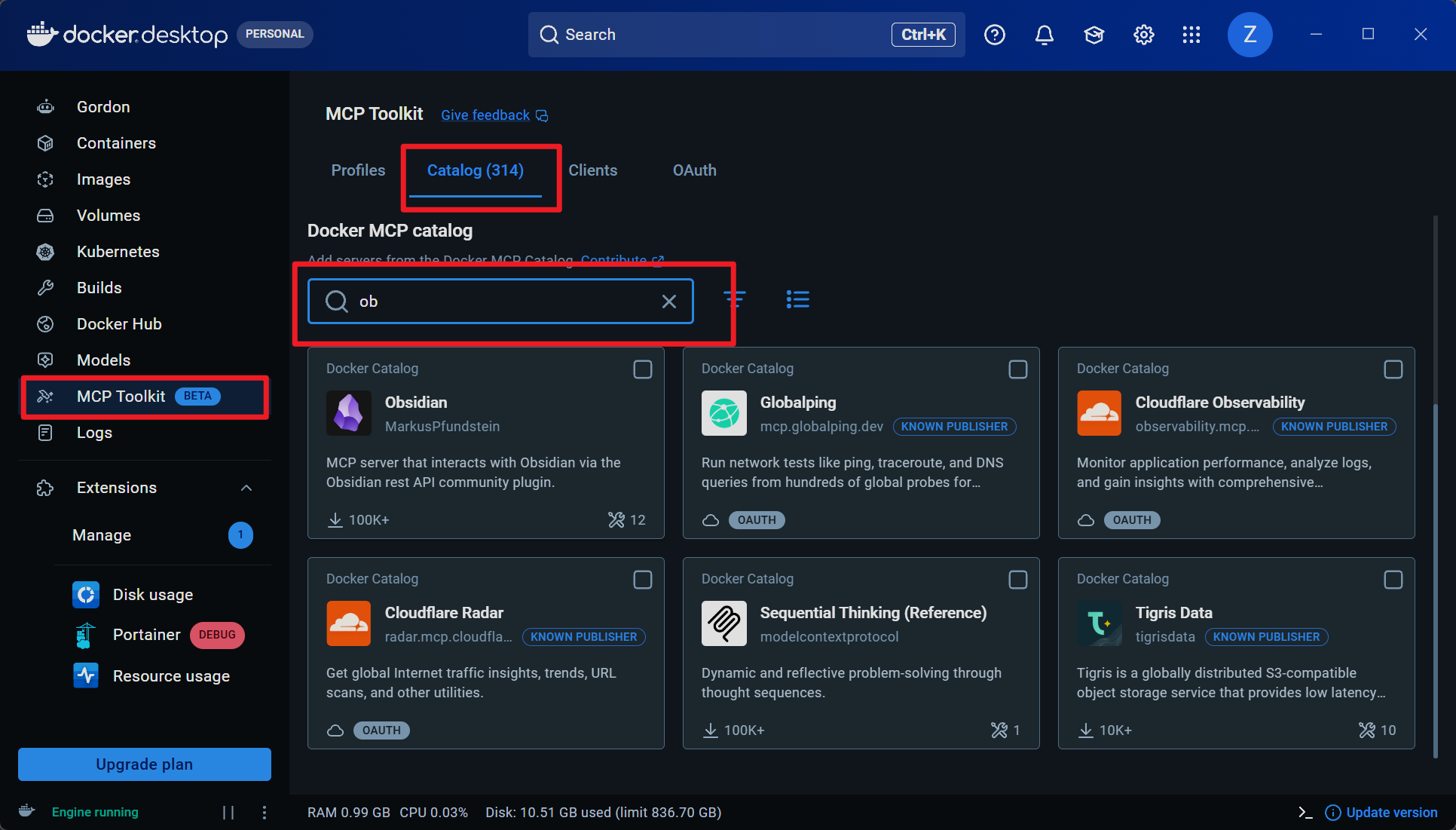Tick the Cloudflare Observability checkbox
Image resolution: width=1456 pixels, height=830 pixels.
click(x=1393, y=369)
